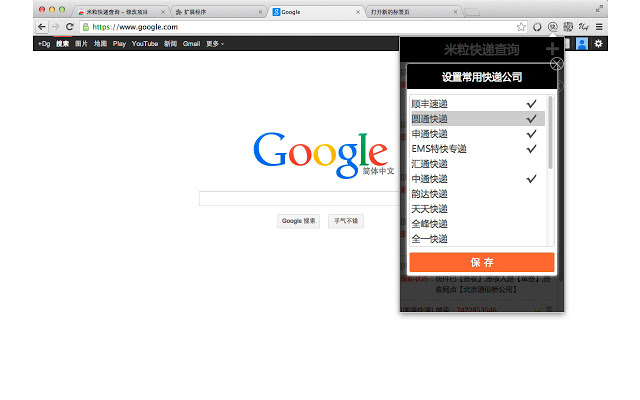Screen dimensions: 640x400
Task: Click the browser back arrow
Action: [x=42, y=27]
